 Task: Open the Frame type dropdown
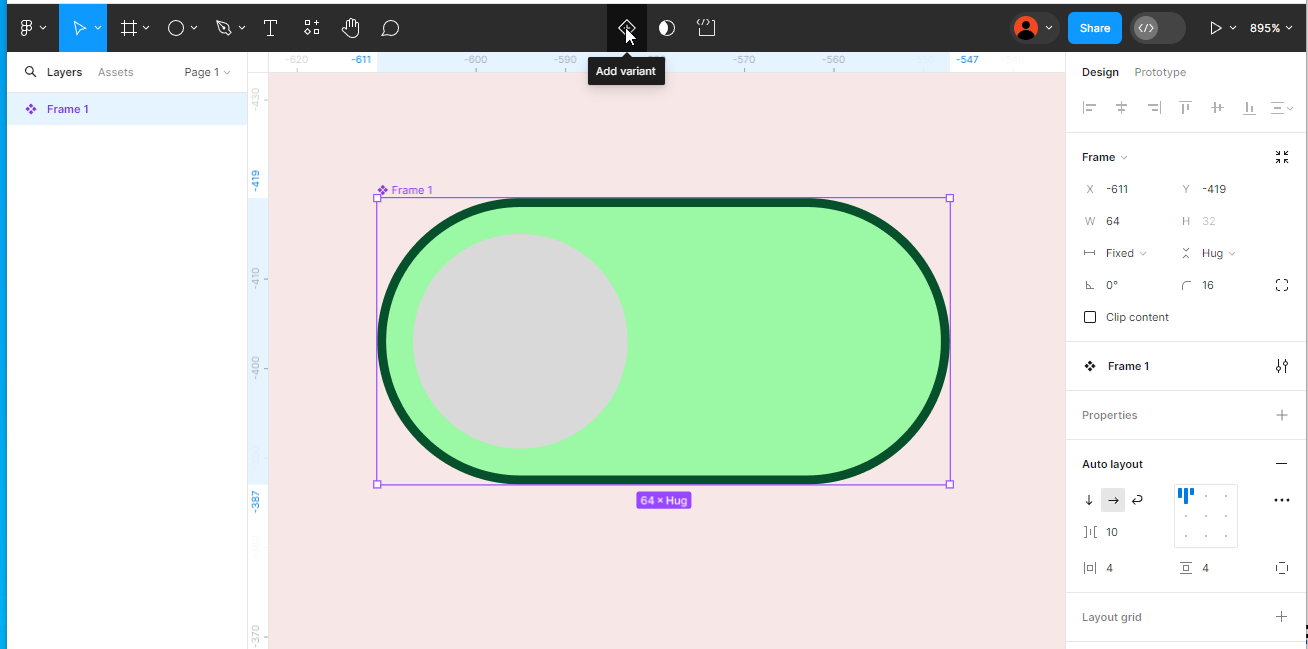click(1105, 157)
